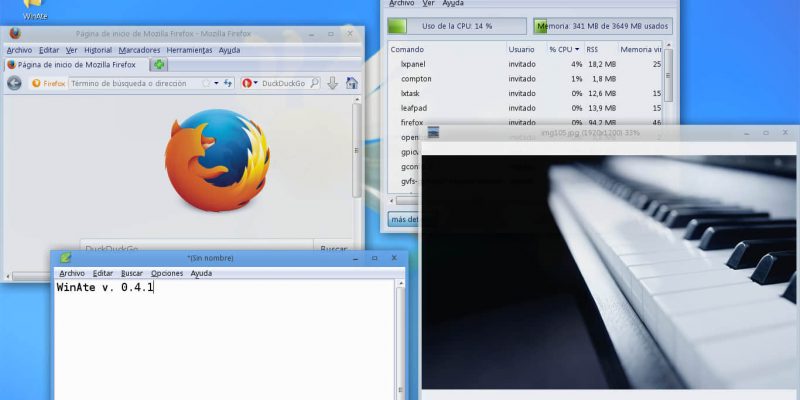Open Historial menu in Firefox
800x400 pixels.
(98, 50)
